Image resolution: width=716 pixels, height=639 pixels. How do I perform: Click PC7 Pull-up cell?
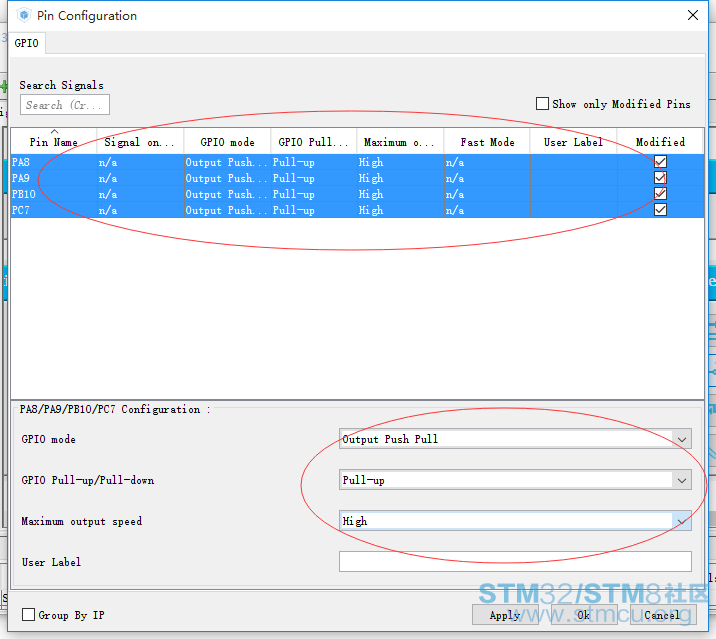(x=314, y=210)
